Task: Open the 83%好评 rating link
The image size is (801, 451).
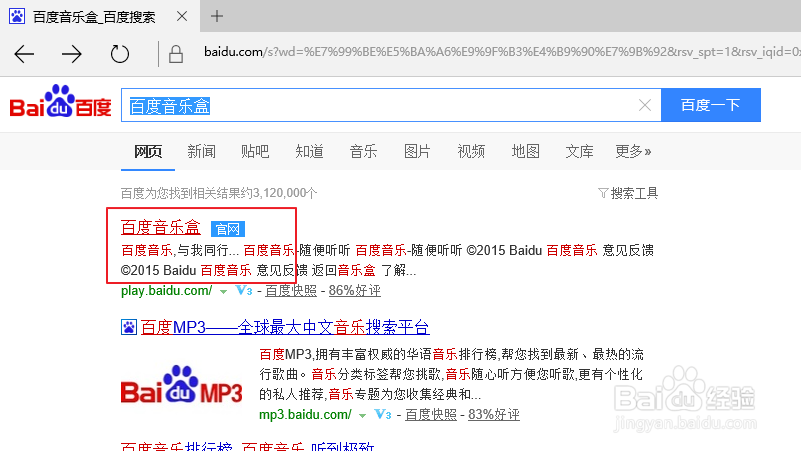Action: [494, 414]
